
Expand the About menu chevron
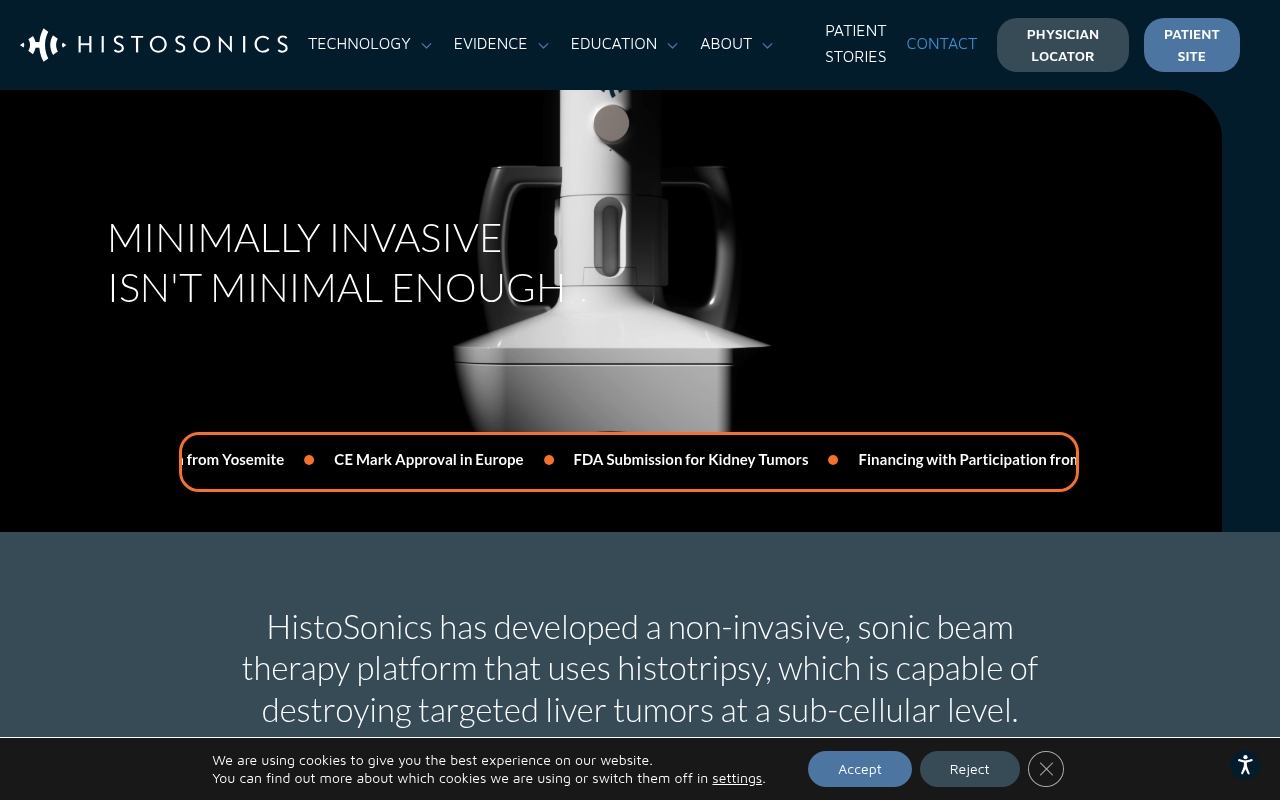(x=767, y=45)
